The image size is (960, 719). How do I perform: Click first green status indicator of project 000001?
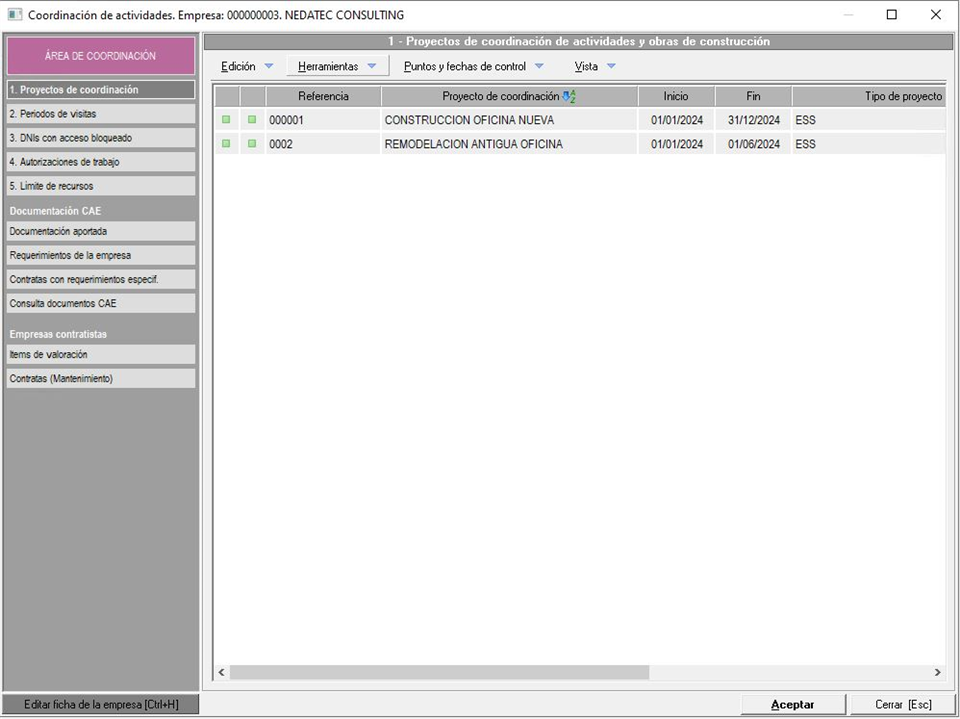coord(226,120)
